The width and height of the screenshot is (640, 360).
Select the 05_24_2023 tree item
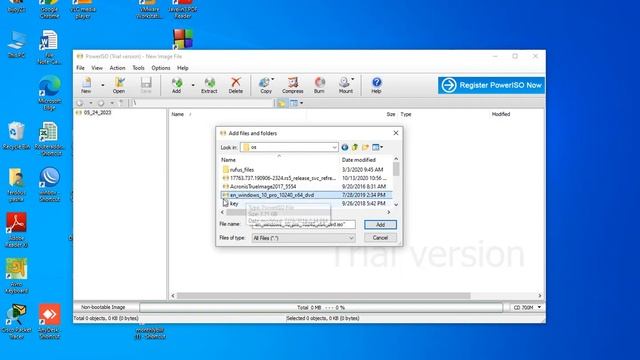[97, 113]
